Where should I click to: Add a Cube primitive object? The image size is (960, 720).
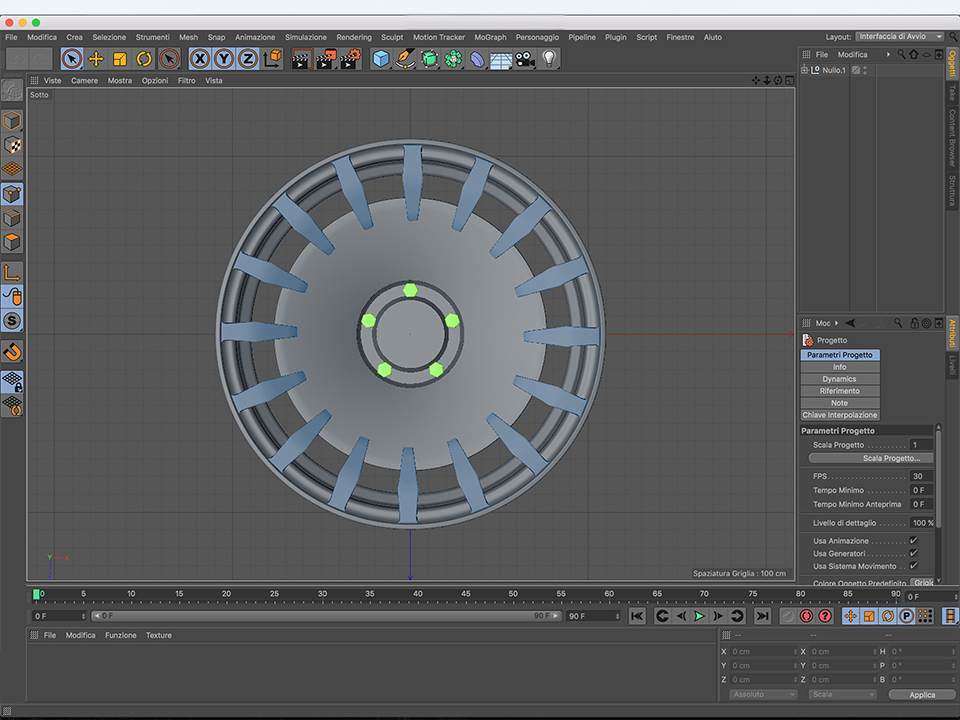[x=381, y=59]
